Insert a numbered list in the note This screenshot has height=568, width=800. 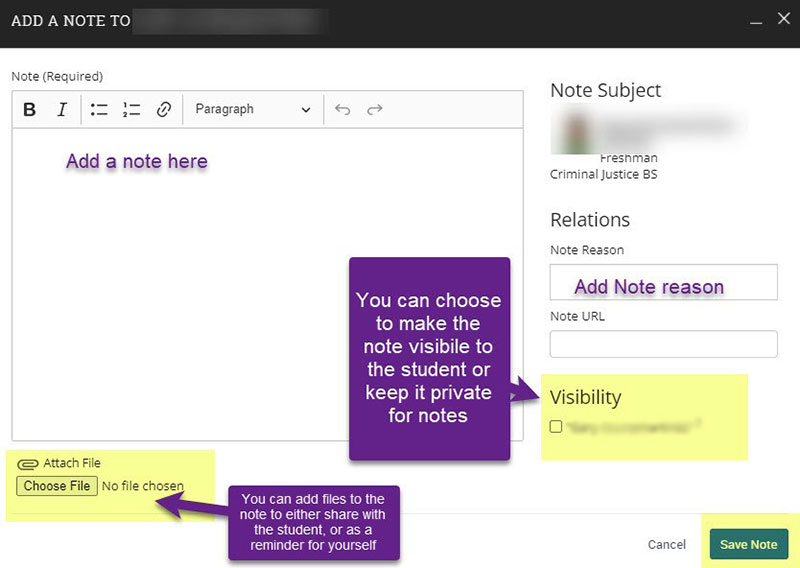click(131, 110)
